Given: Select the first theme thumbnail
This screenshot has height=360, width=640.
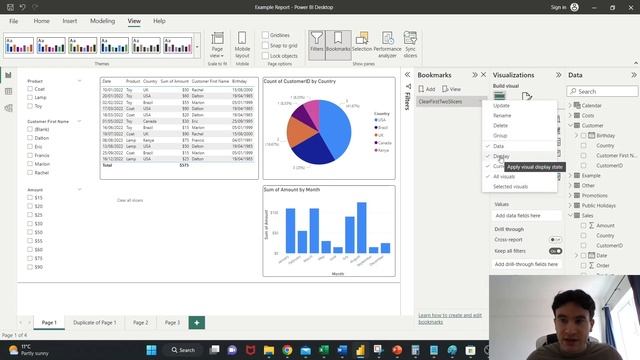Looking at the screenshot, I should [19, 46].
